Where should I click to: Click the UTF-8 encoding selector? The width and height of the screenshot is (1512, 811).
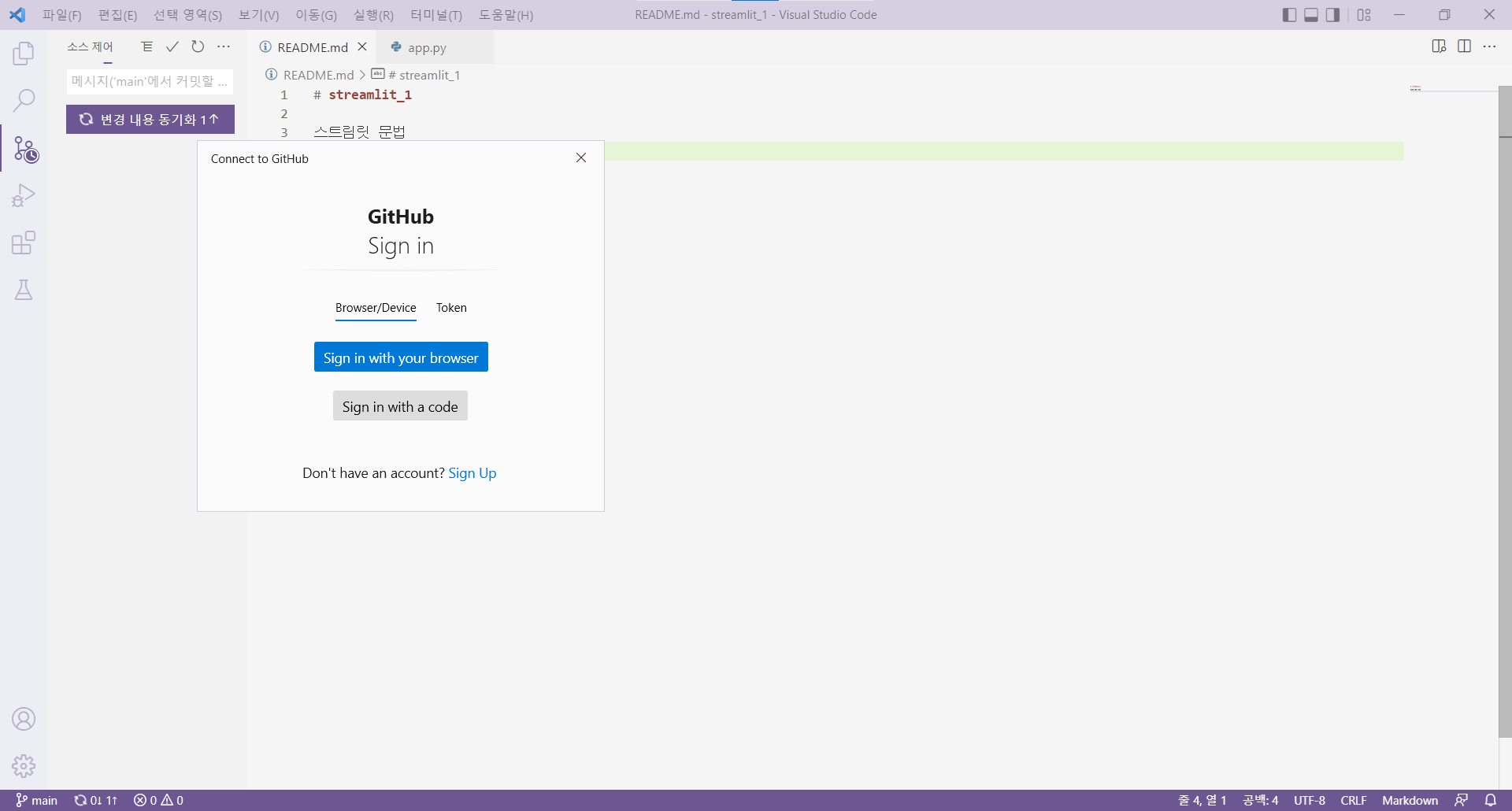point(1309,800)
